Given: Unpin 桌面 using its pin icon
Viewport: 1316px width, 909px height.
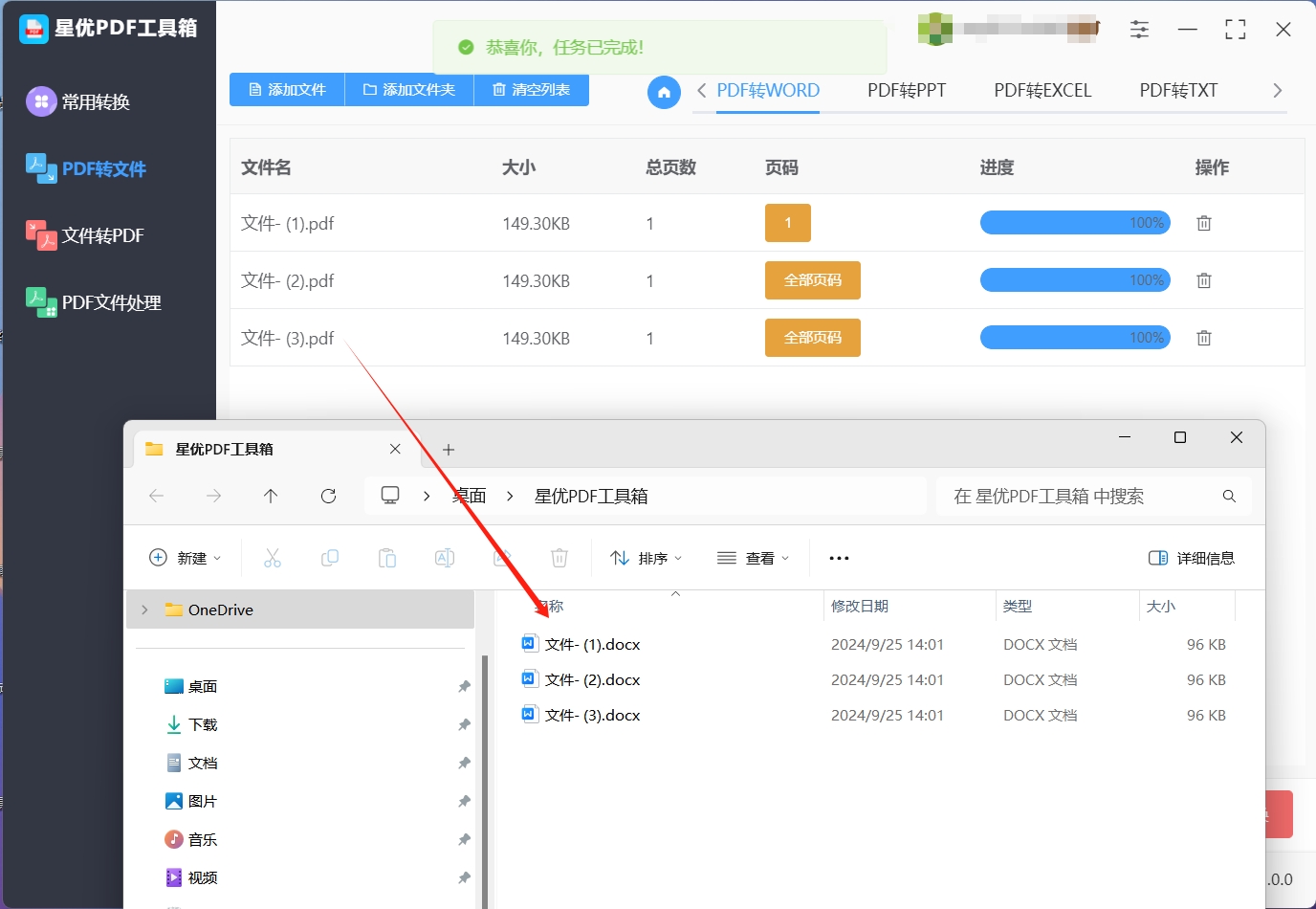Looking at the screenshot, I should pyautogui.click(x=464, y=686).
